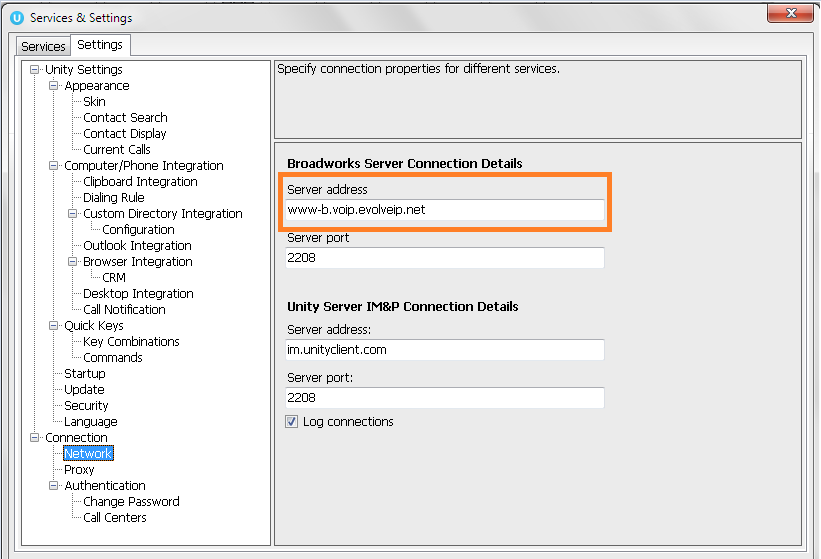Collapse the Unity Settings tree node
This screenshot has width=821, height=559.
35,70
